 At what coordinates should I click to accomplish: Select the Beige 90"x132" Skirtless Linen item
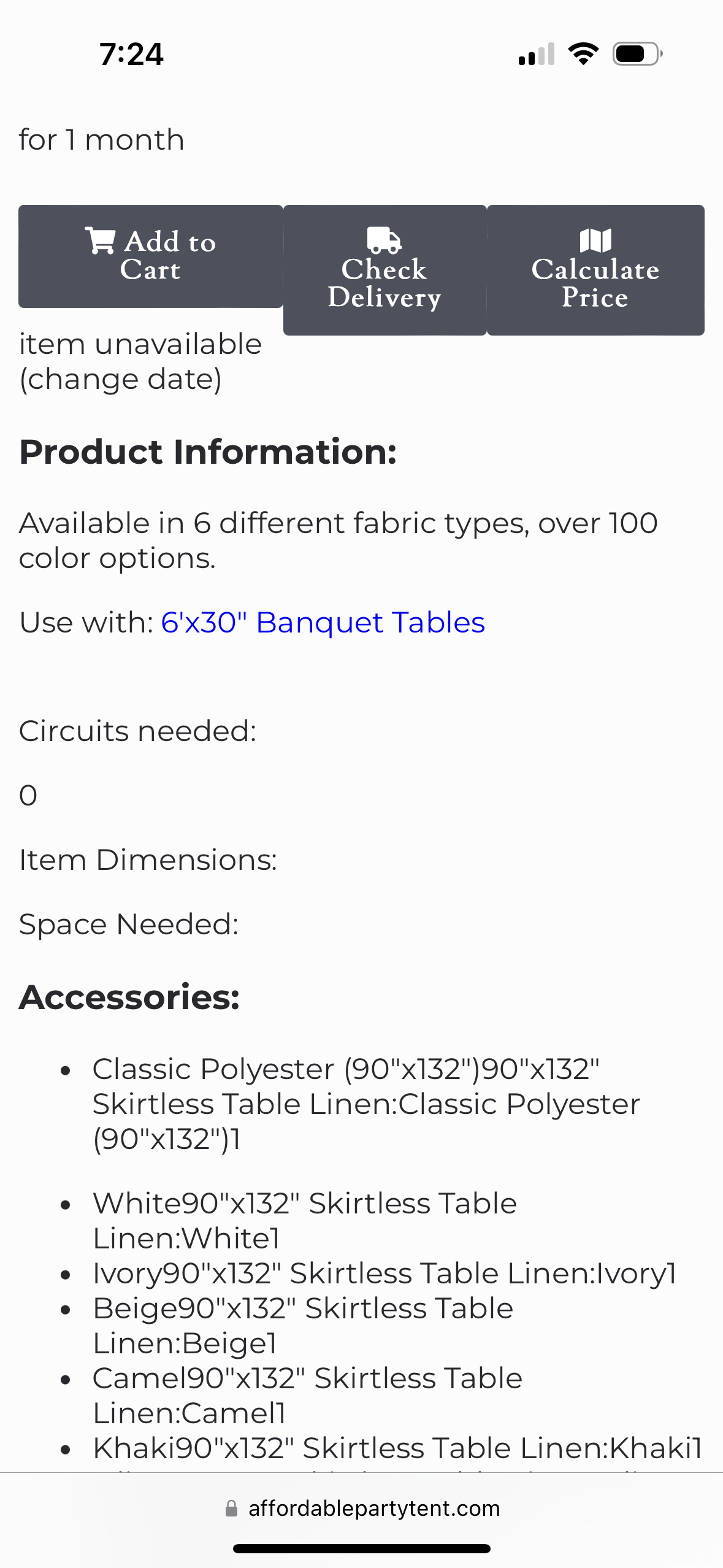tap(303, 1325)
